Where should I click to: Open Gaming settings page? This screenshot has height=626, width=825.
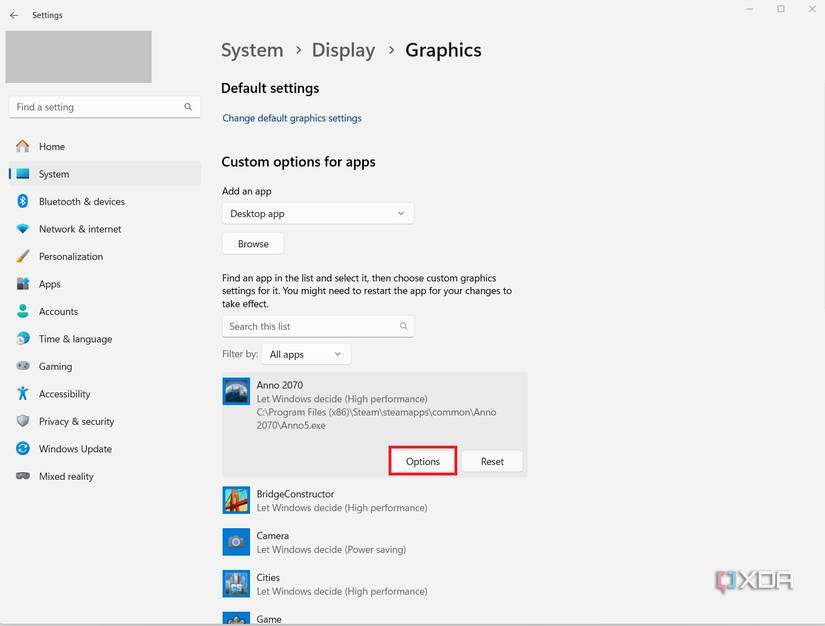(105, 366)
